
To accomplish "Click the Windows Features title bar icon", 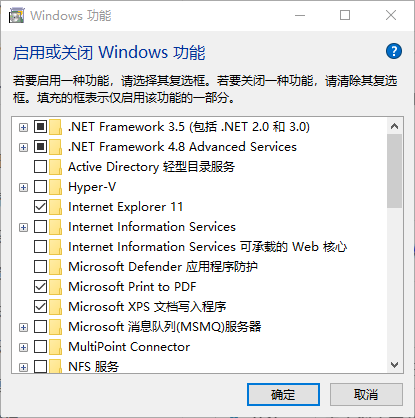I will point(17,15).
